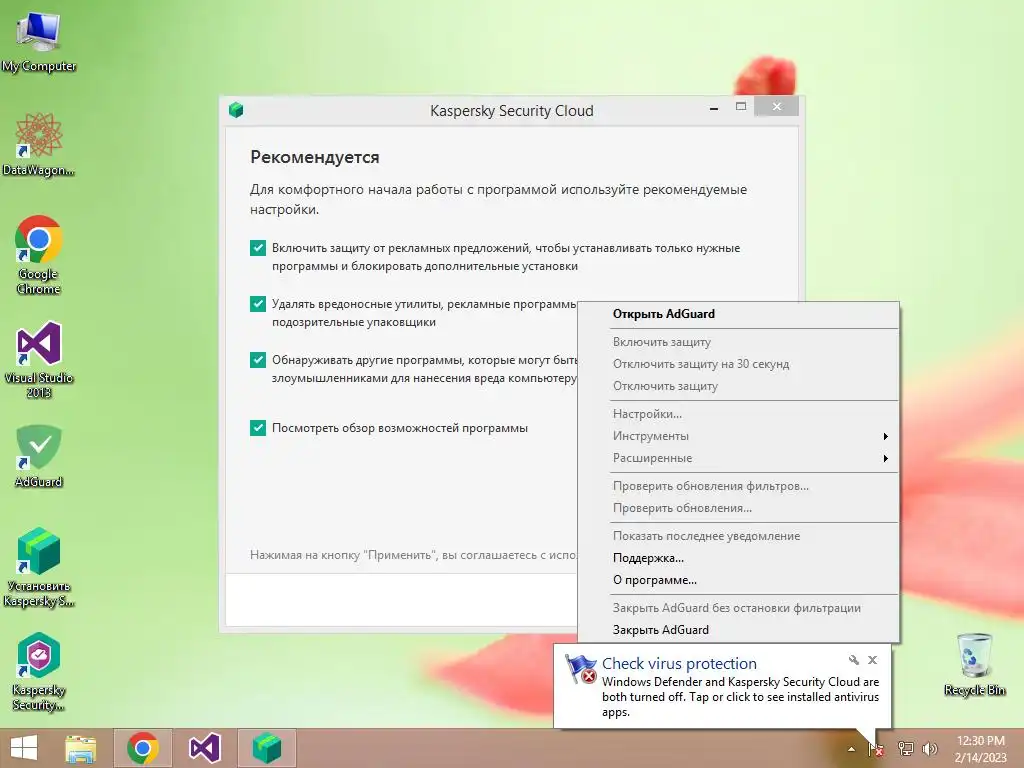This screenshot has width=1024, height=768.
Task: Choose Включить защиту menu entry
Action: coord(739,342)
